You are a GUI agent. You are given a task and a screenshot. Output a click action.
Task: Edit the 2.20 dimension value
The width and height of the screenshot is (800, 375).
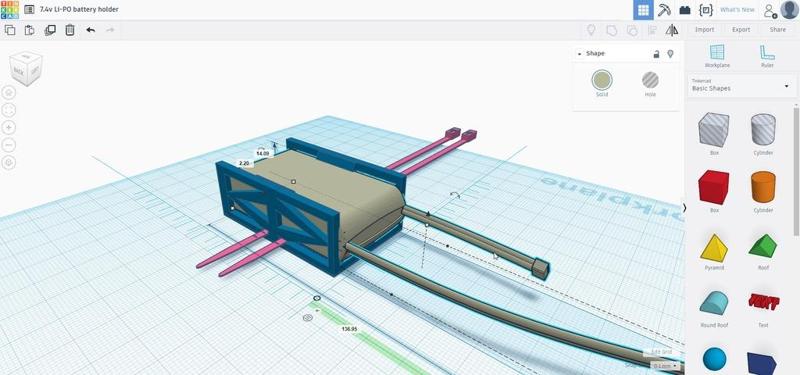[x=244, y=163]
